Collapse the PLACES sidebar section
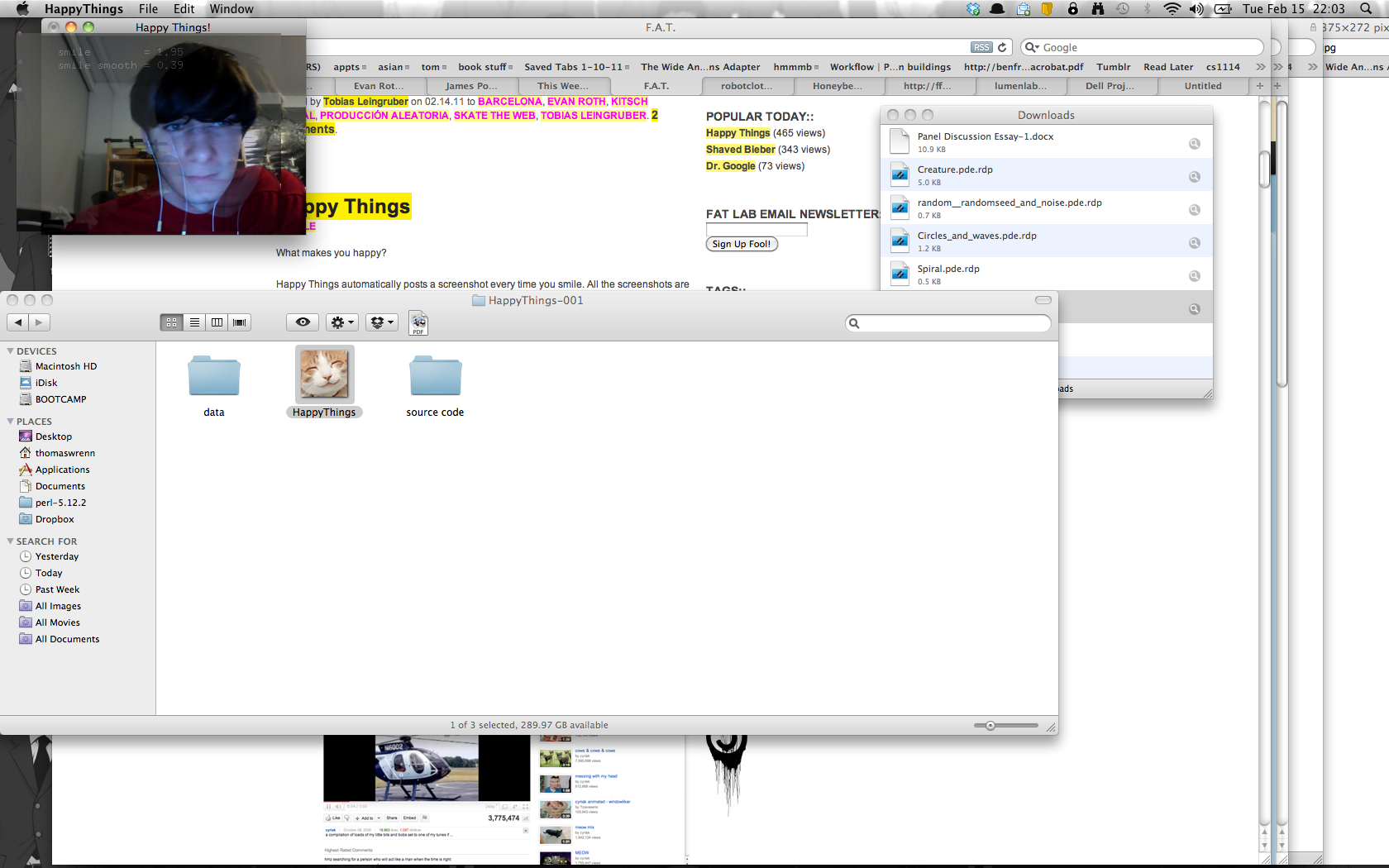Viewport: 1389px width, 868px height. point(11,422)
